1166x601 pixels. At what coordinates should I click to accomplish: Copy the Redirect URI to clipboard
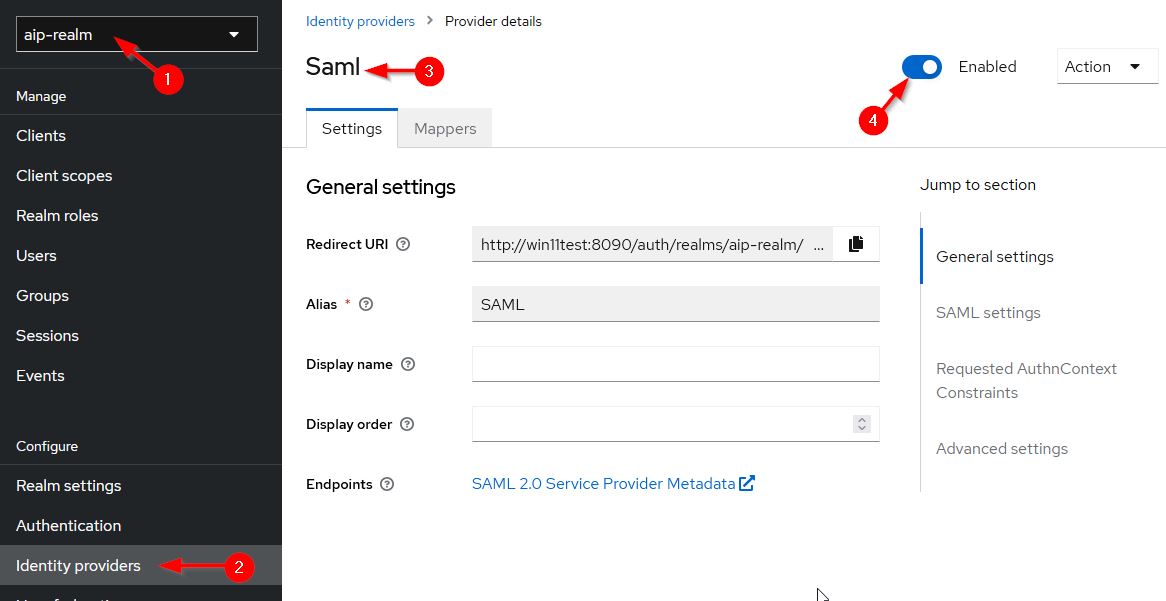pyautogui.click(x=855, y=244)
